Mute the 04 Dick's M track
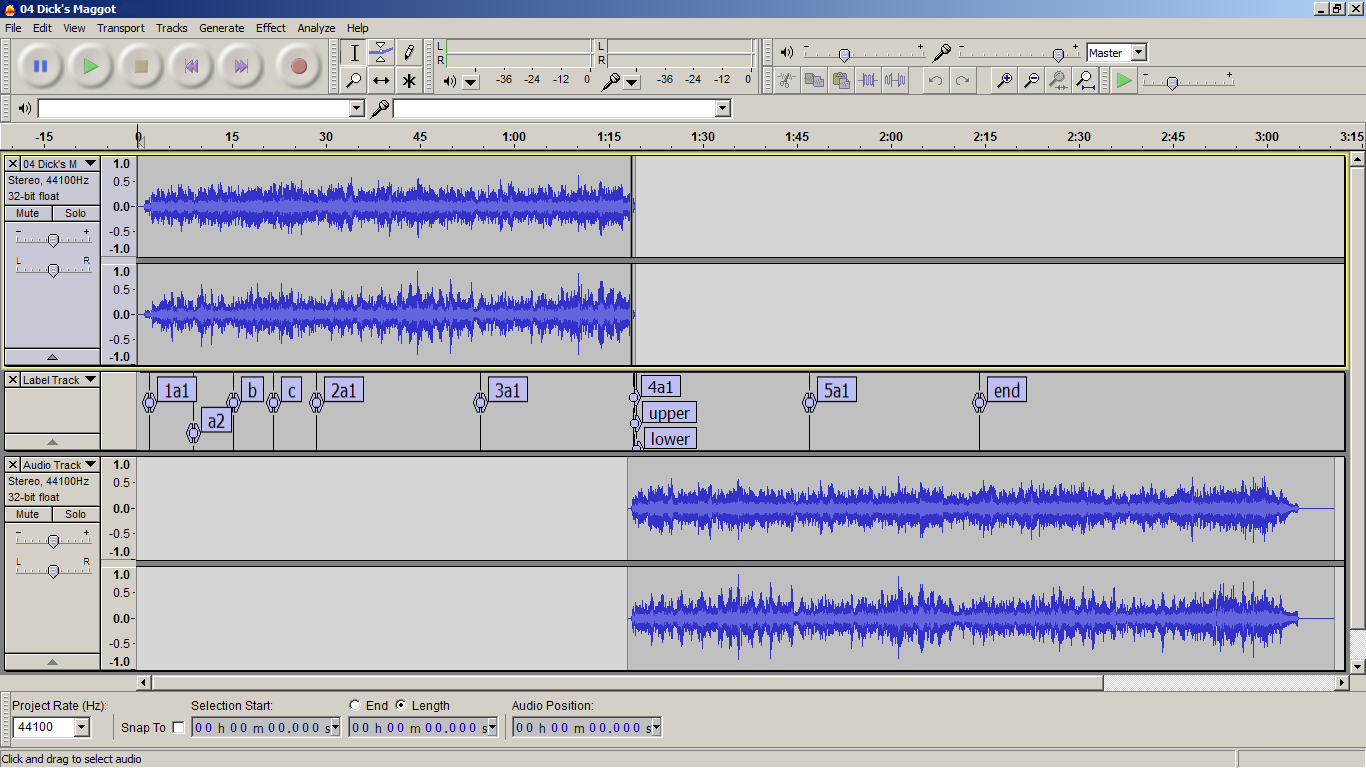 point(28,213)
